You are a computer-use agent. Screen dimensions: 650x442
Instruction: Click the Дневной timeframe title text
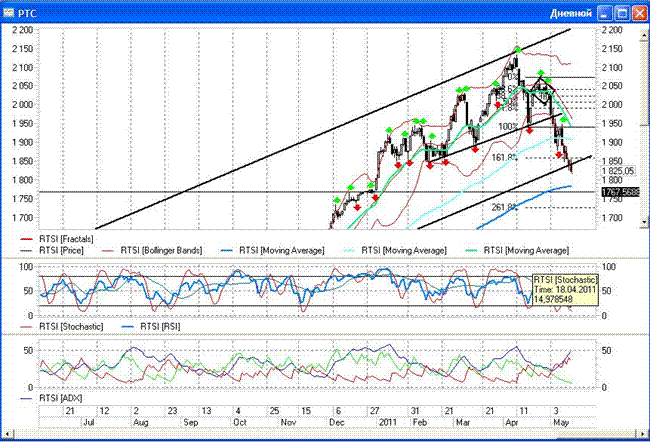pos(571,13)
